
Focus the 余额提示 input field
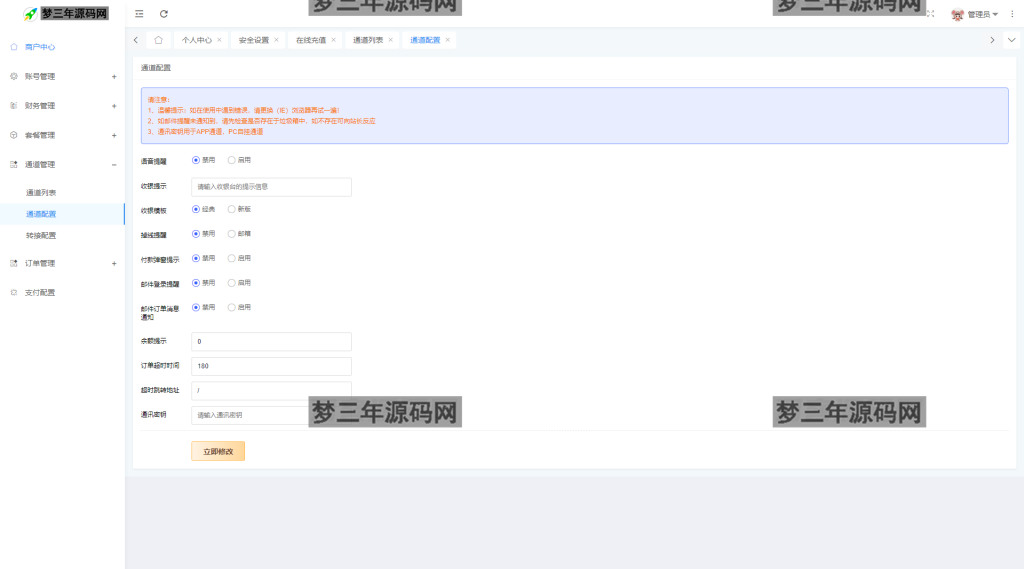click(x=272, y=342)
